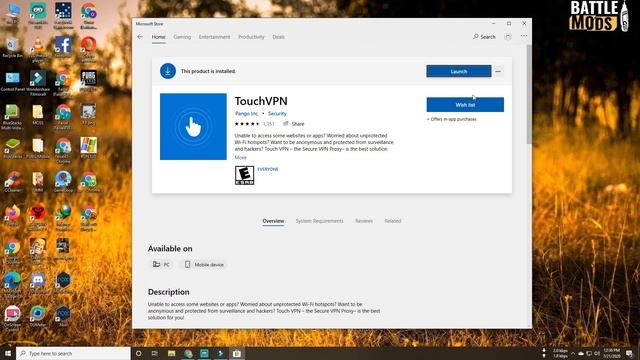Screen dimensions: 640x360
Task: Select the System Requirements tab
Action: [x=320, y=221]
